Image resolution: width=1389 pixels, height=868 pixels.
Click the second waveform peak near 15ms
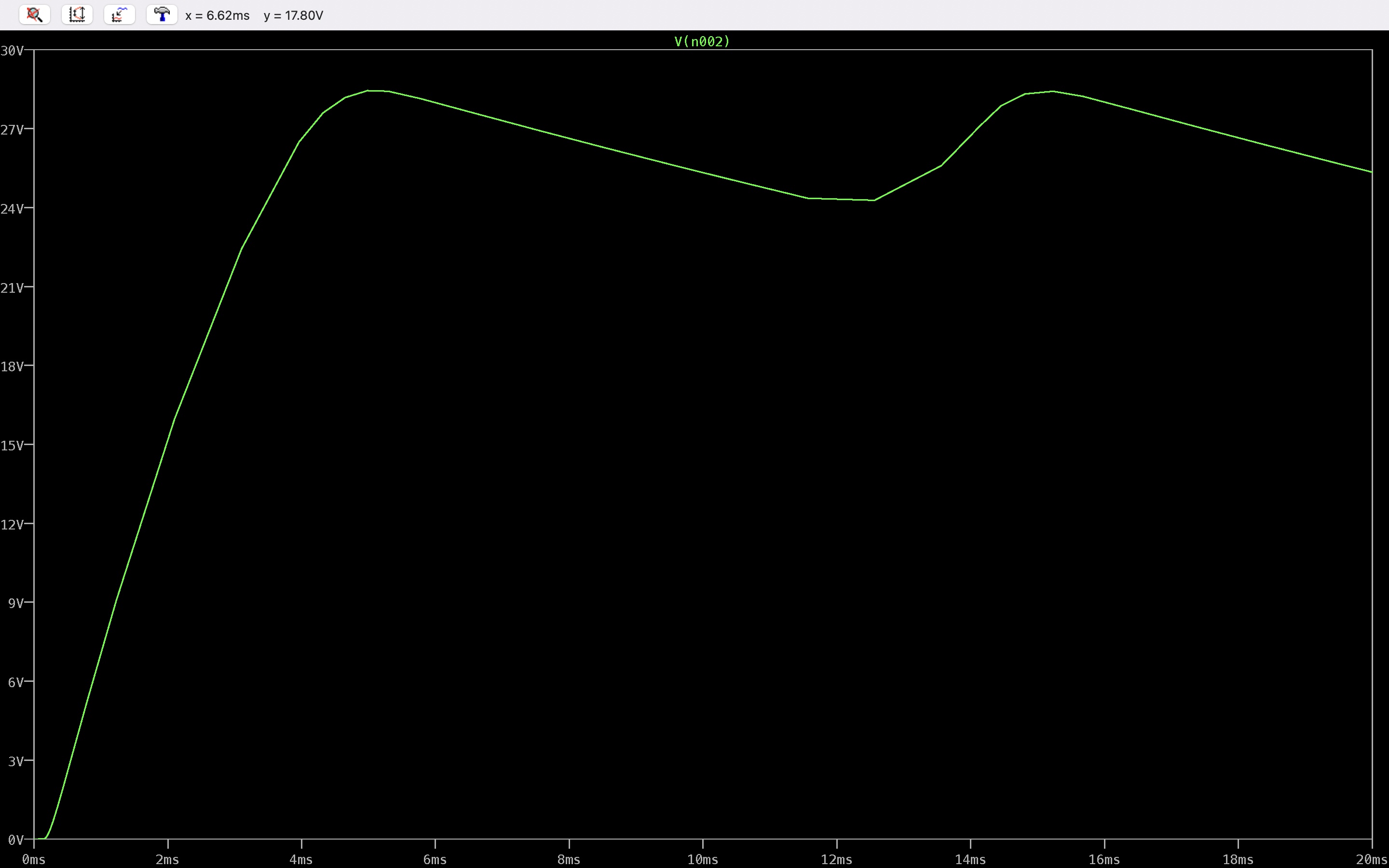[x=1053, y=91]
